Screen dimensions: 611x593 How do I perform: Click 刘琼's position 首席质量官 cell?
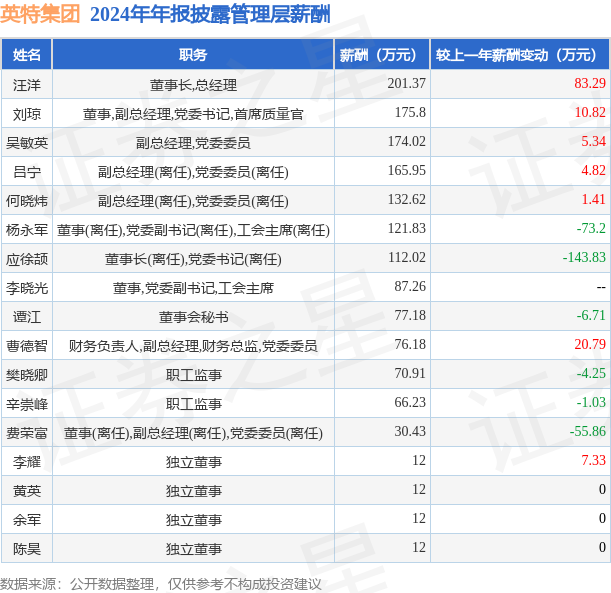(193, 114)
